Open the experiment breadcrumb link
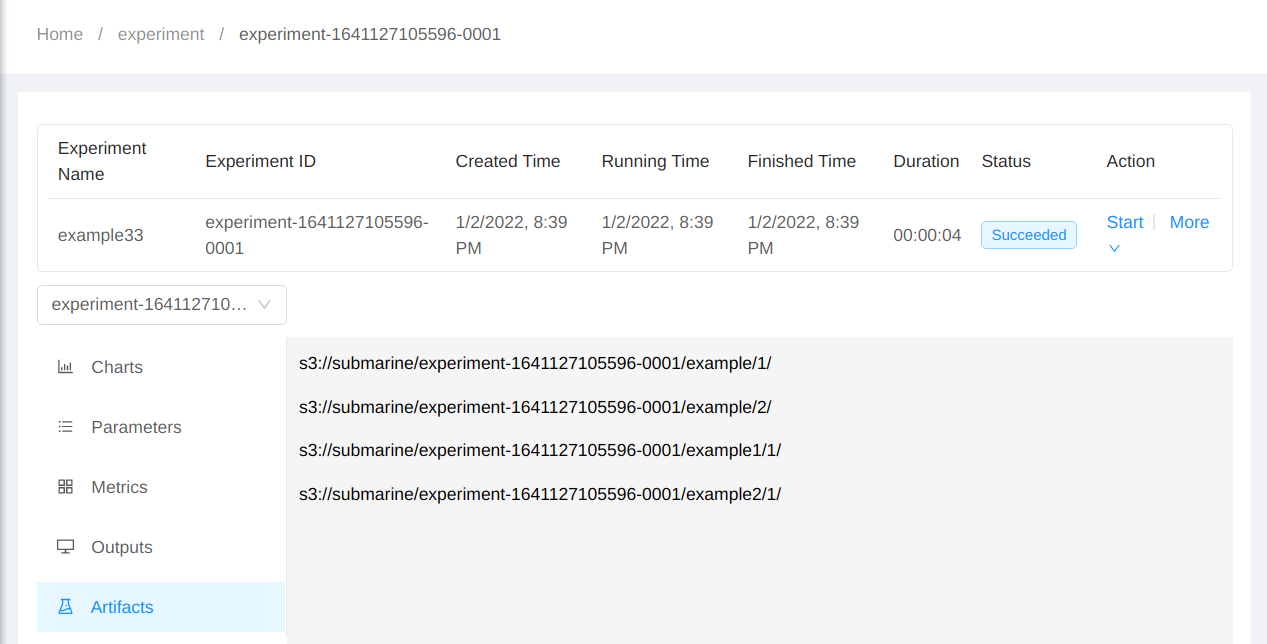 click(161, 34)
